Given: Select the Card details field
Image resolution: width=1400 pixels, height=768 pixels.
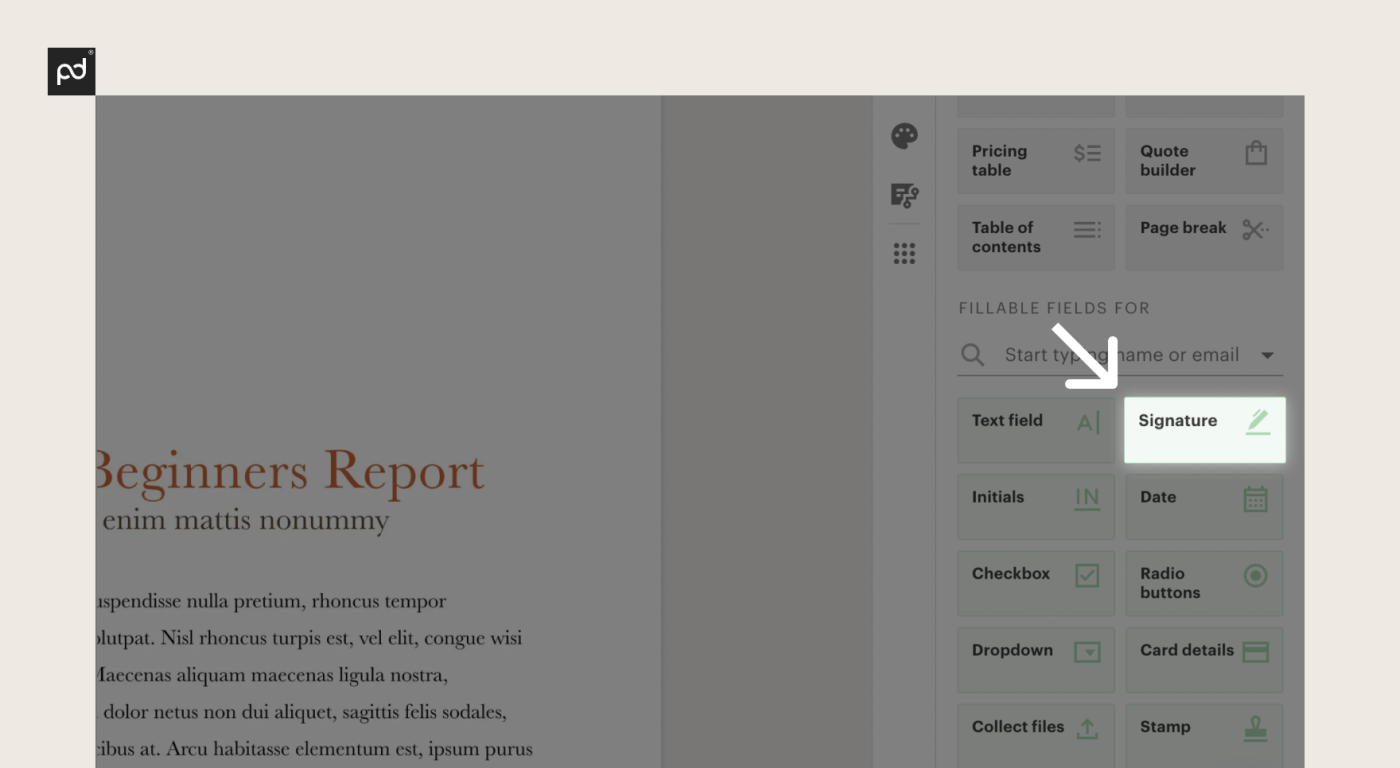Looking at the screenshot, I should (1204, 660).
